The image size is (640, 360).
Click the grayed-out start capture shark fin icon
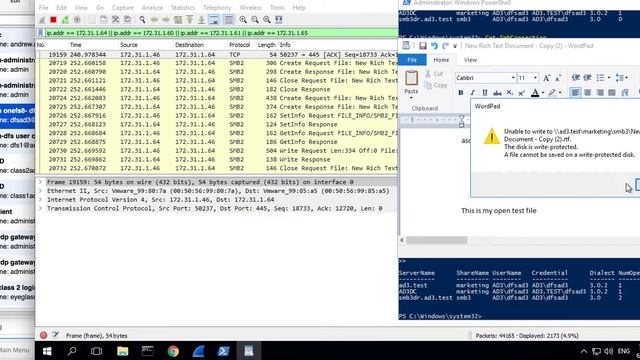click(42, 20)
